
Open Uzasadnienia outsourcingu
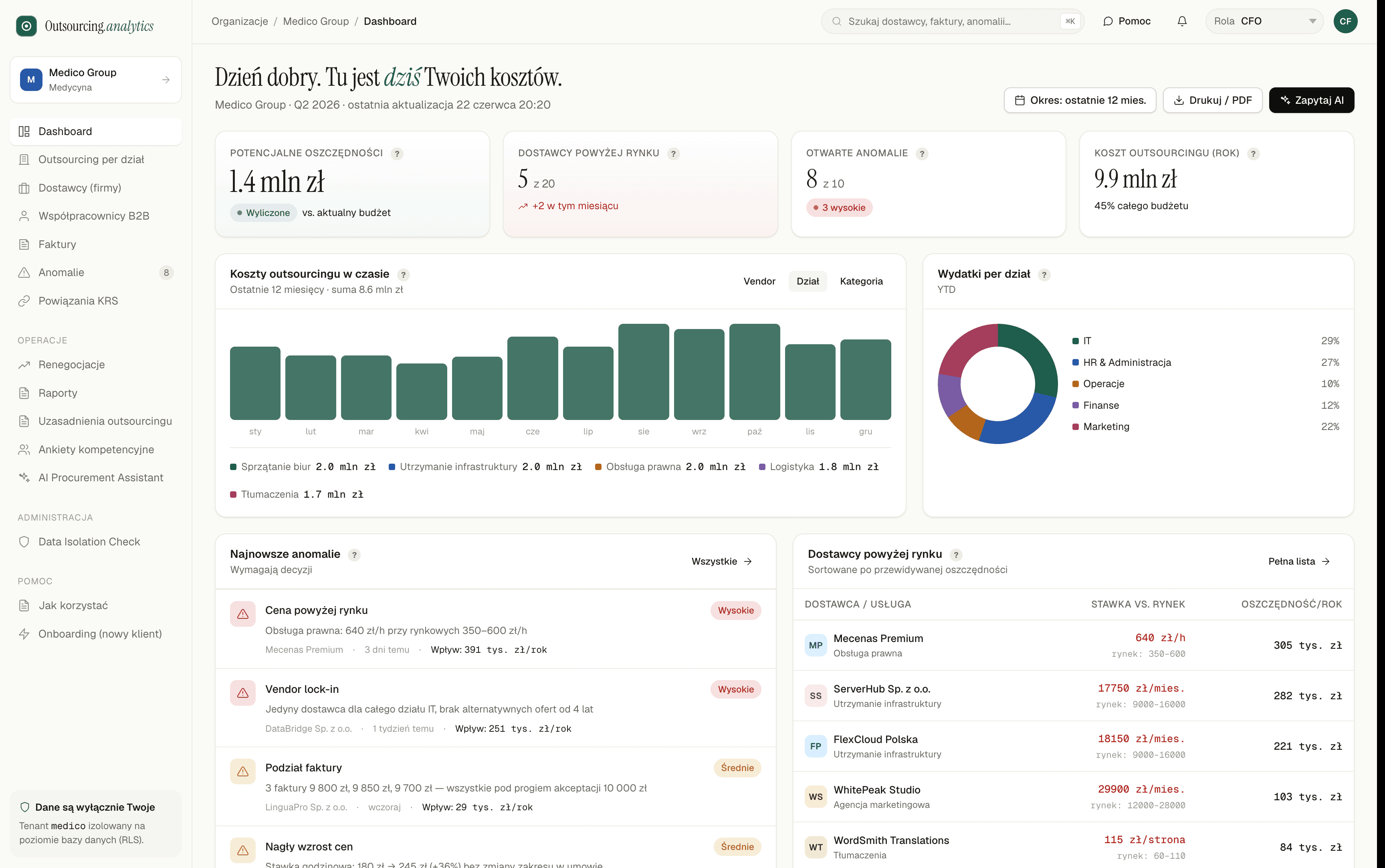click(96, 421)
